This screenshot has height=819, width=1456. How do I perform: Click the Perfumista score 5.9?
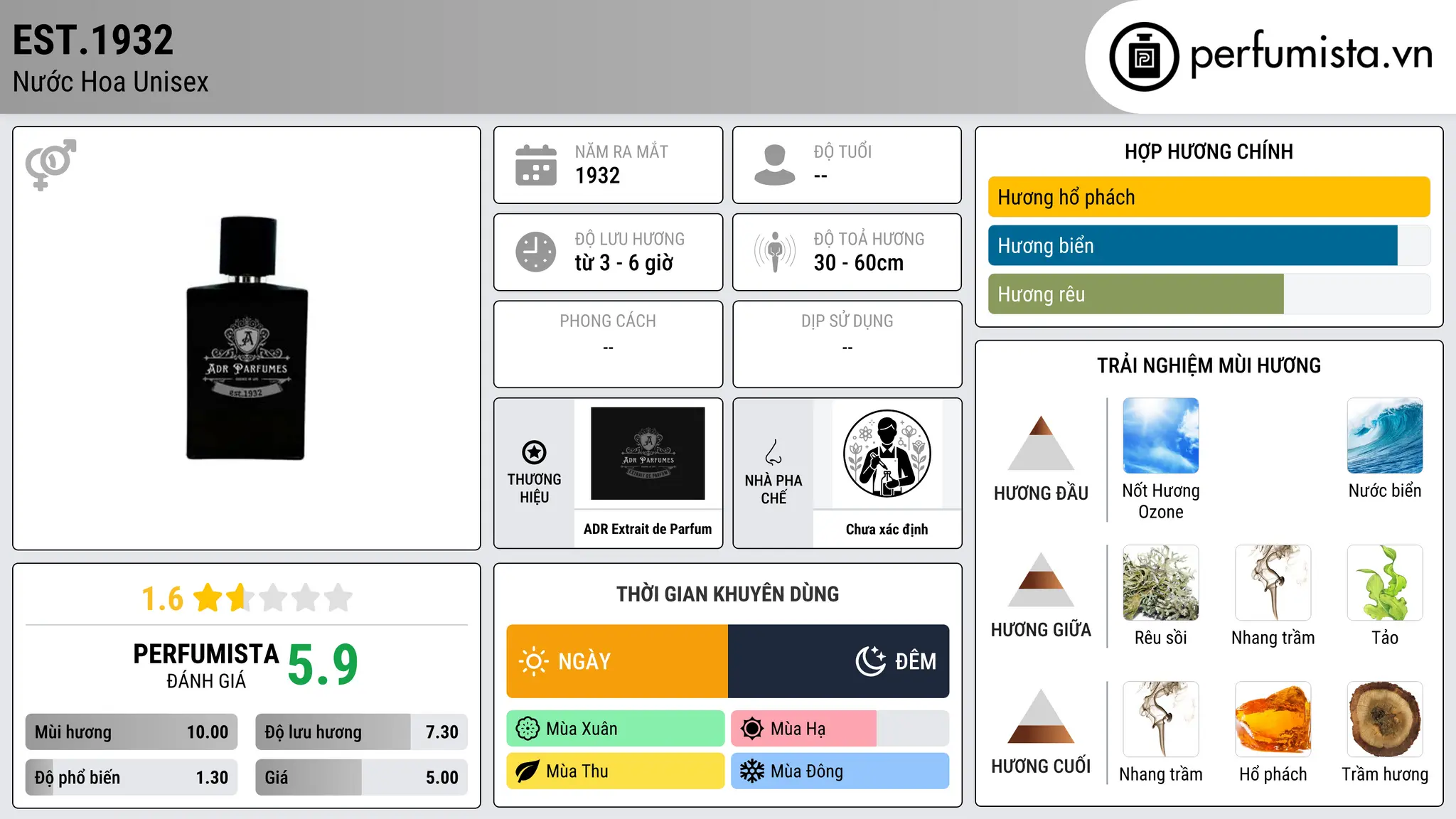point(323,665)
